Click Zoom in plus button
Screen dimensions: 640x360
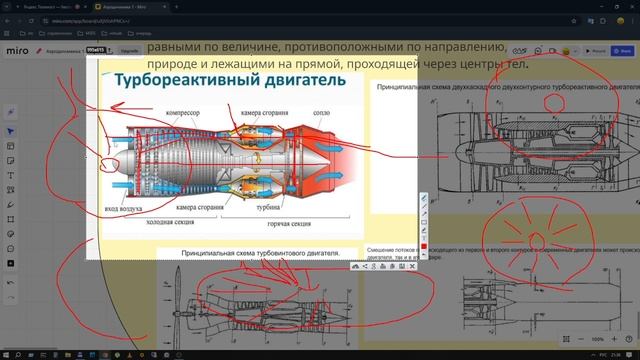click(x=614, y=339)
